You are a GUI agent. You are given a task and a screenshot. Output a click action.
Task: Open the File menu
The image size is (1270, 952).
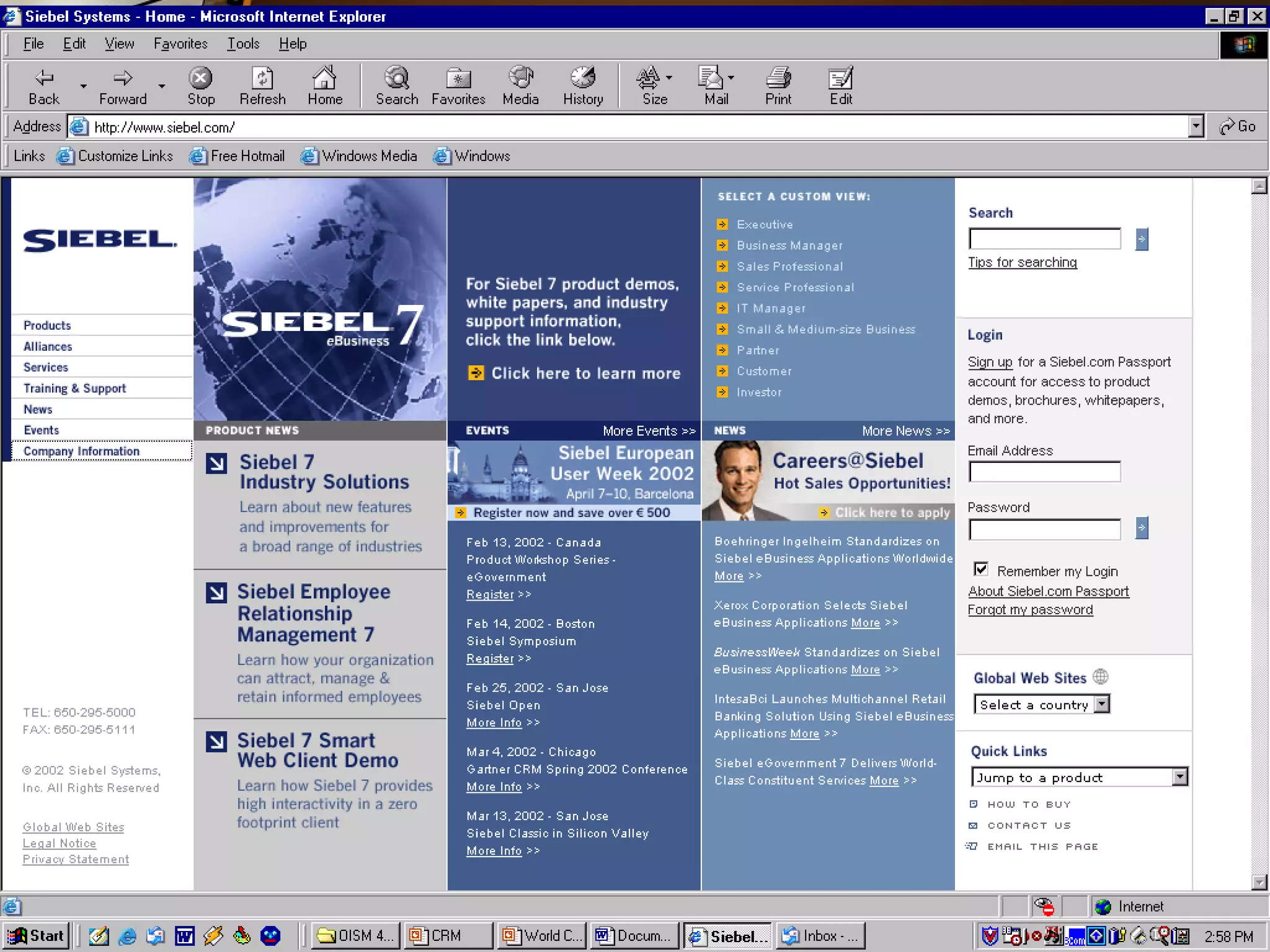(33, 44)
